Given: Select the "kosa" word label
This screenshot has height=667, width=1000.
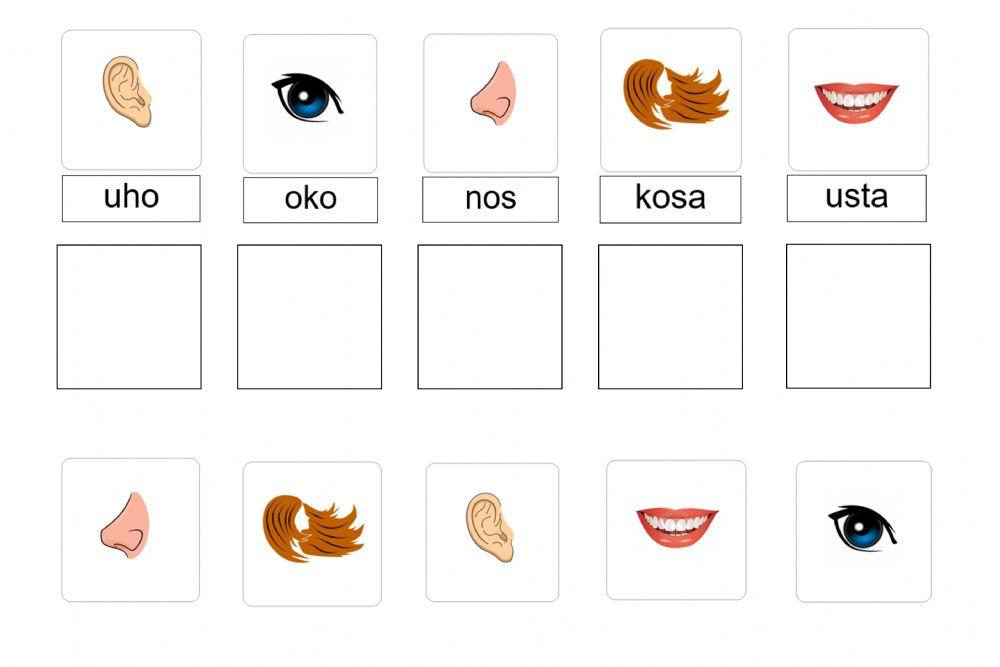Looking at the screenshot, I should coord(670,199).
